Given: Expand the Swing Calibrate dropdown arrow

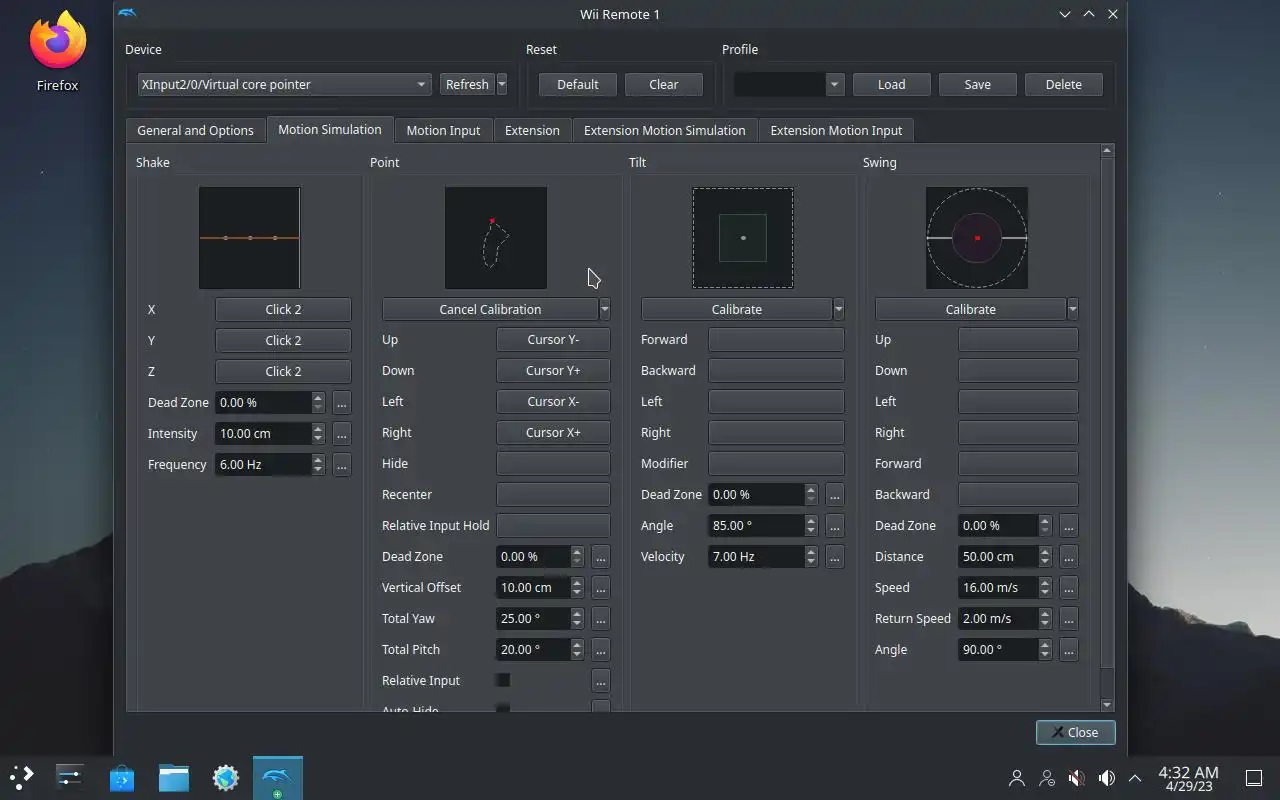Looking at the screenshot, I should point(1072,309).
